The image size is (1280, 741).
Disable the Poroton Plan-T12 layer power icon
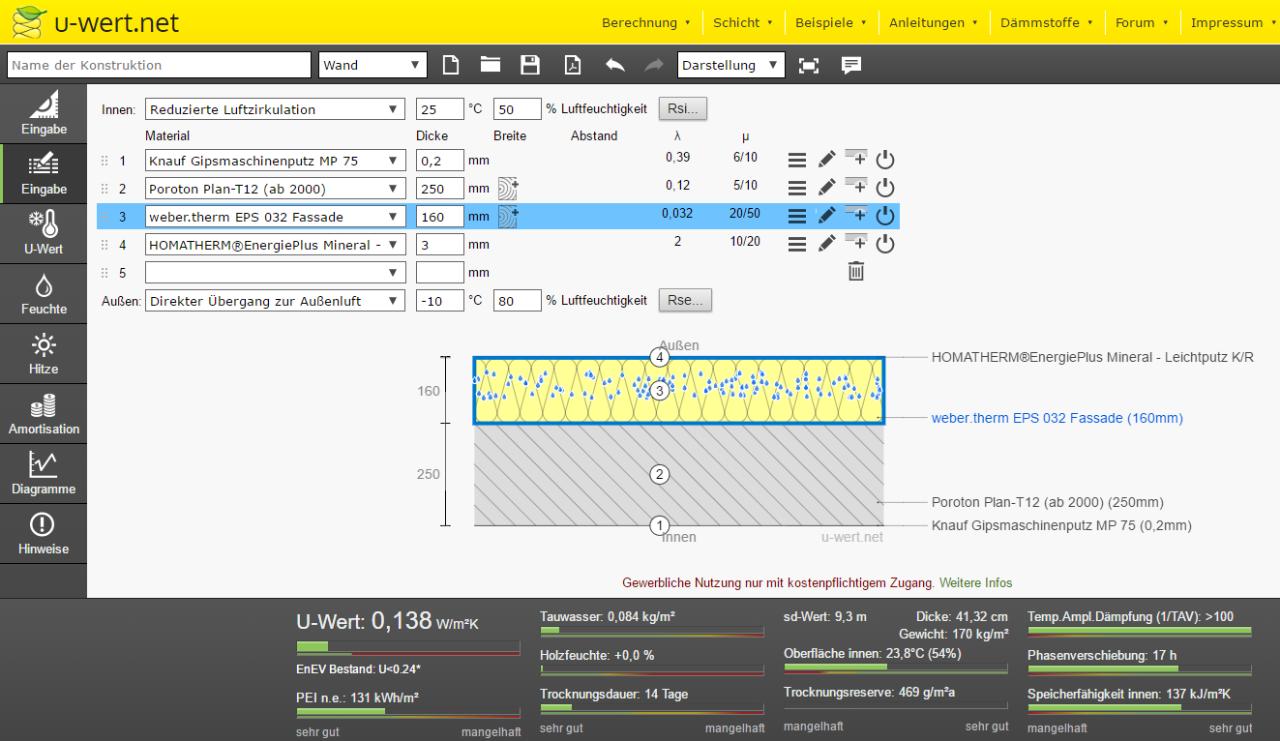click(x=885, y=188)
